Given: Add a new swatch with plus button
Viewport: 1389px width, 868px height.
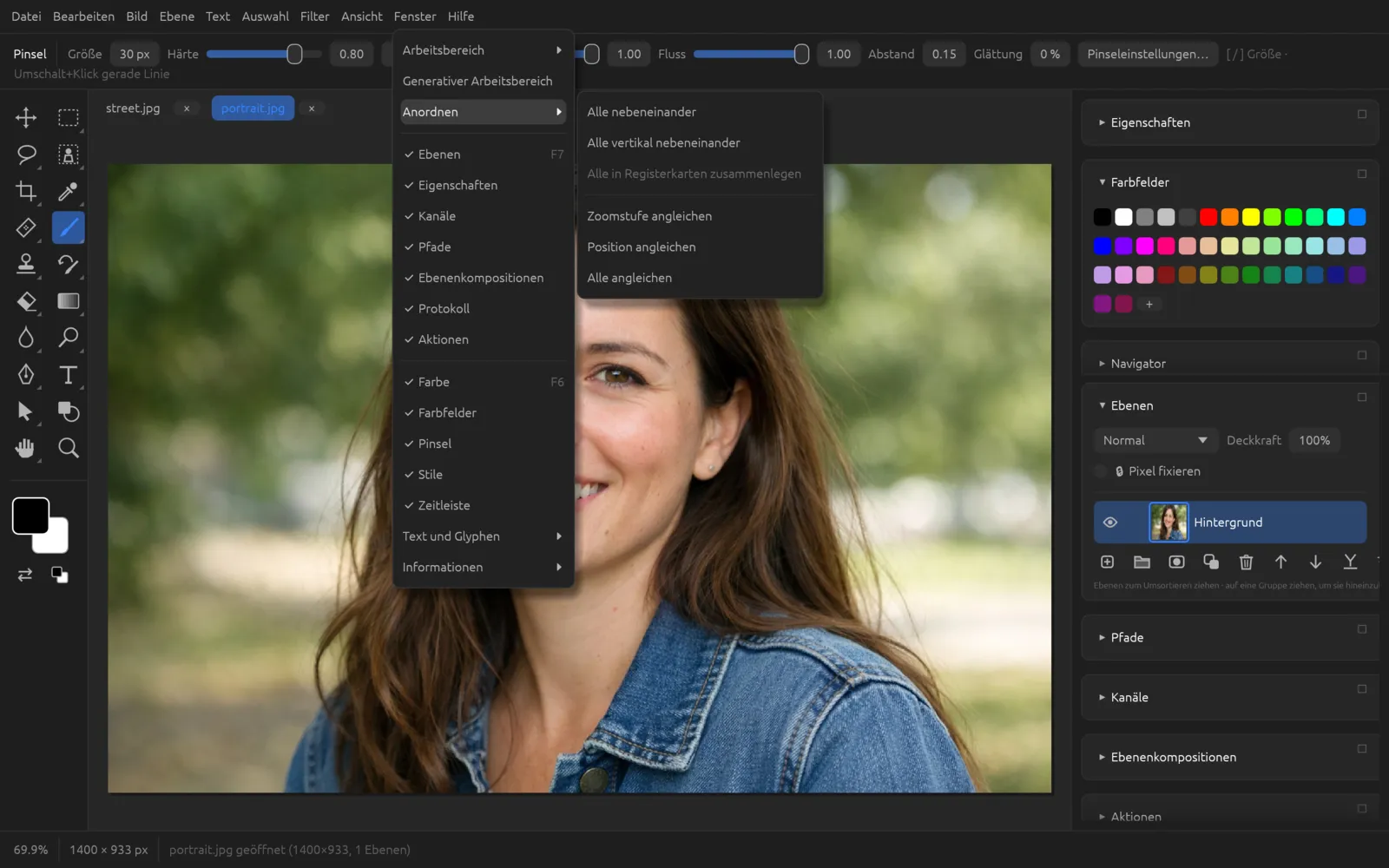Looking at the screenshot, I should (1149, 305).
